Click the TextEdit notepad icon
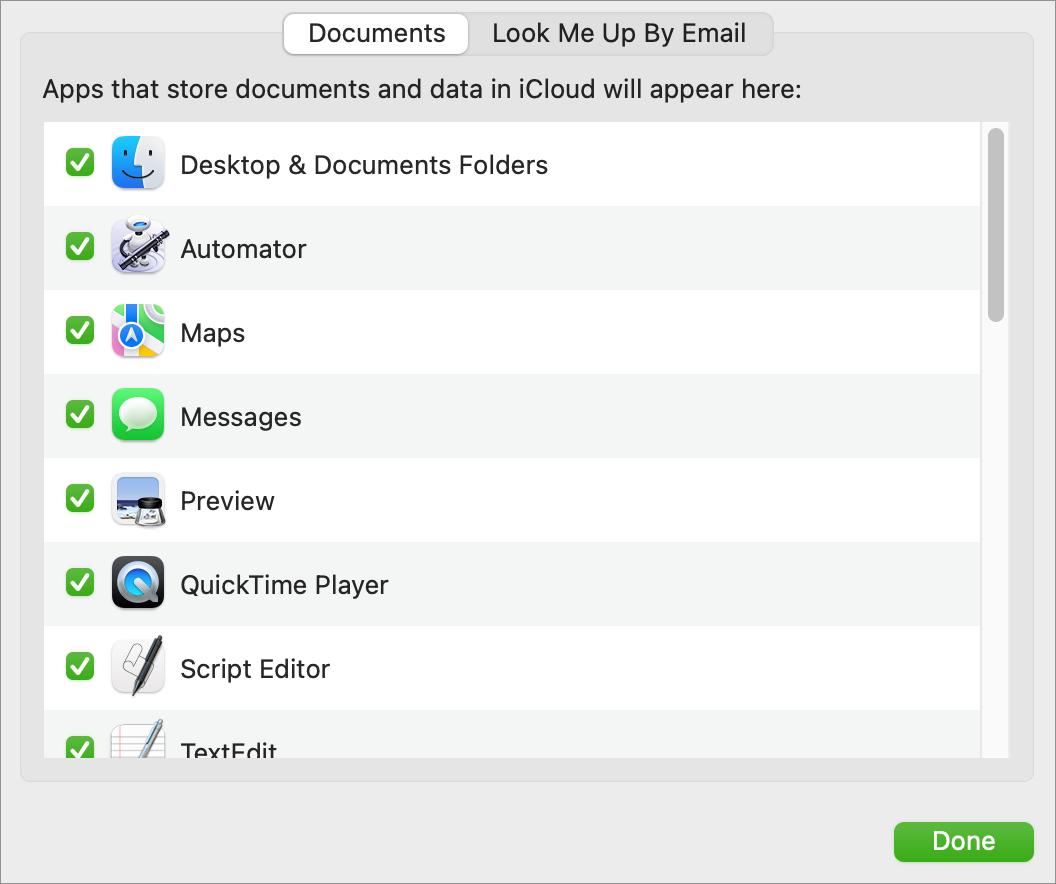Viewport: 1056px width, 884px height. pyautogui.click(x=138, y=739)
